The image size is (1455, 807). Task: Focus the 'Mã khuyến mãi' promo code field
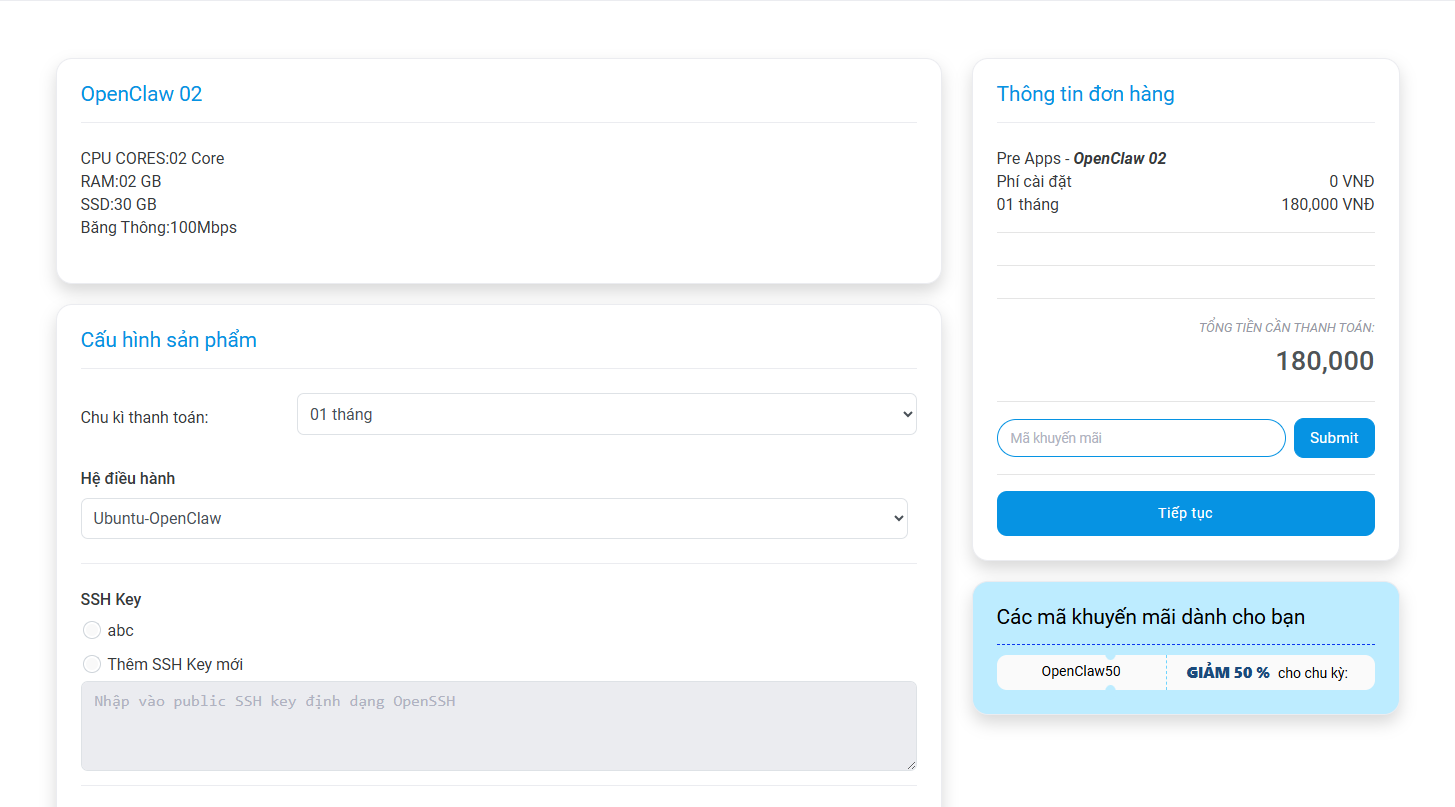pos(1140,438)
